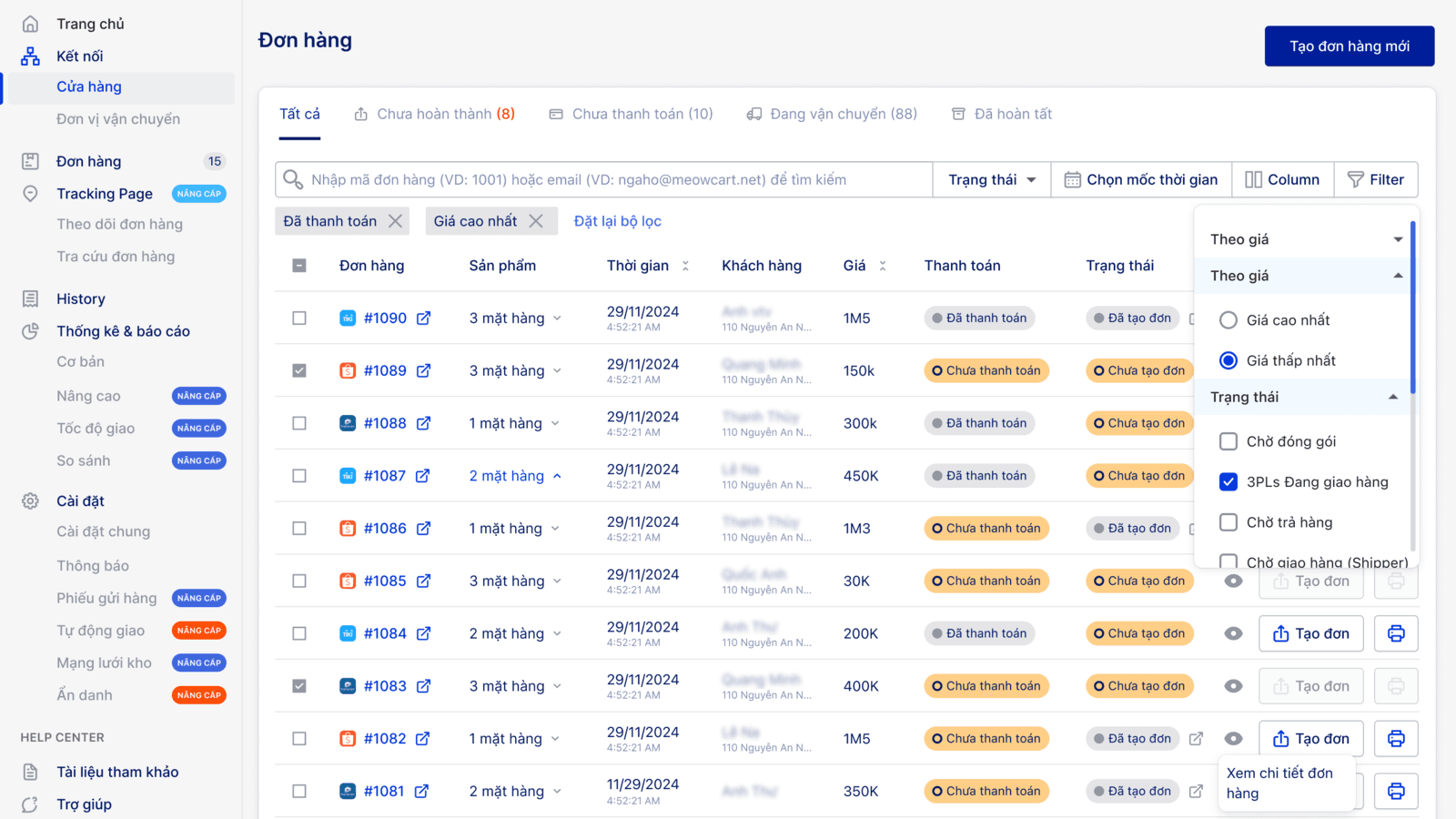Sort orders by the Giá column arrows

(882, 266)
